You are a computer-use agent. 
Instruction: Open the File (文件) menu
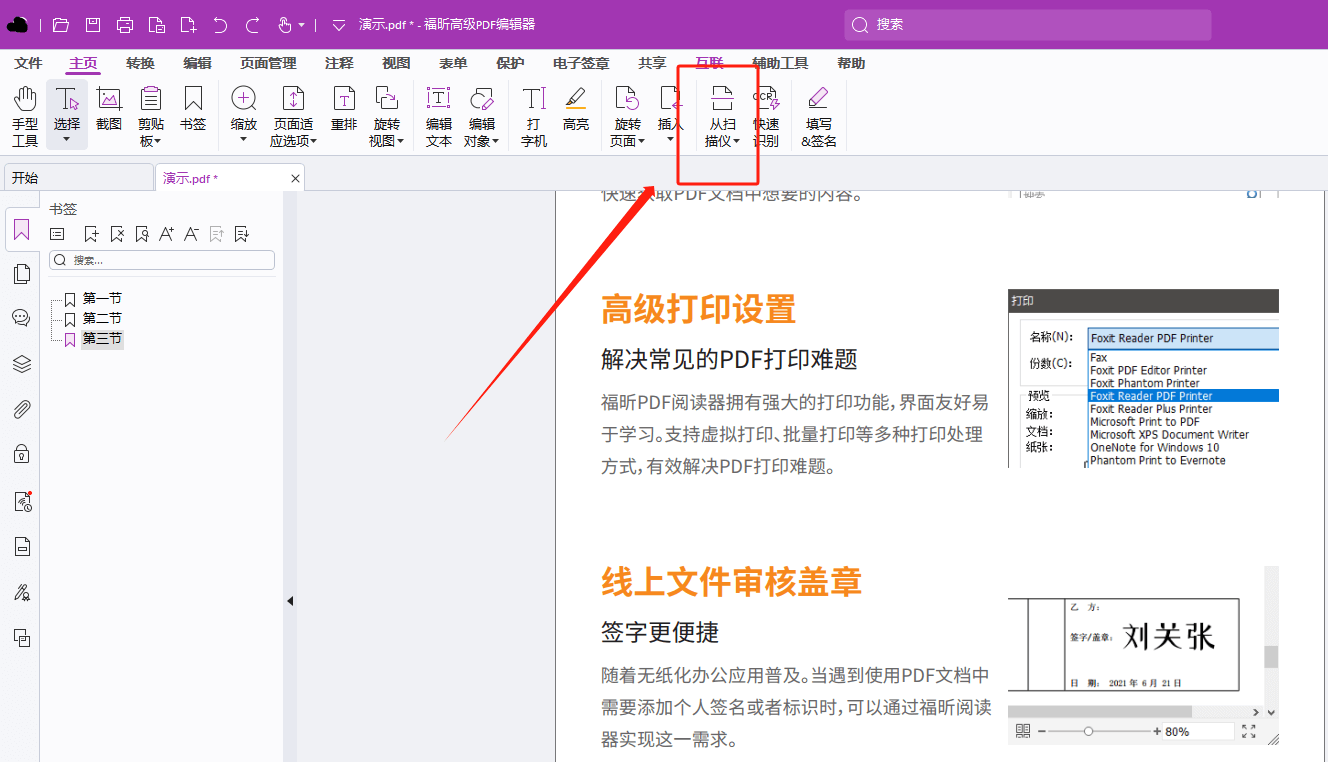tap(28, 63)
